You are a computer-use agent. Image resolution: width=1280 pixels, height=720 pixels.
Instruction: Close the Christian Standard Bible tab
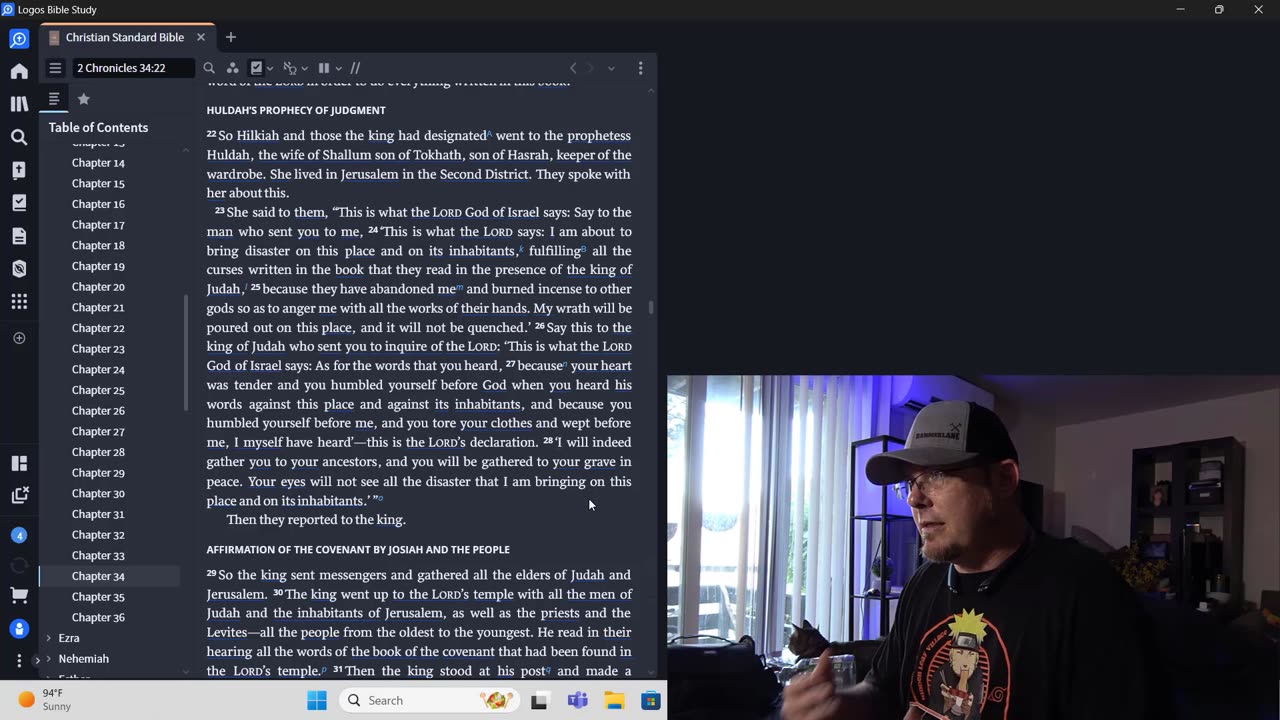201,37
